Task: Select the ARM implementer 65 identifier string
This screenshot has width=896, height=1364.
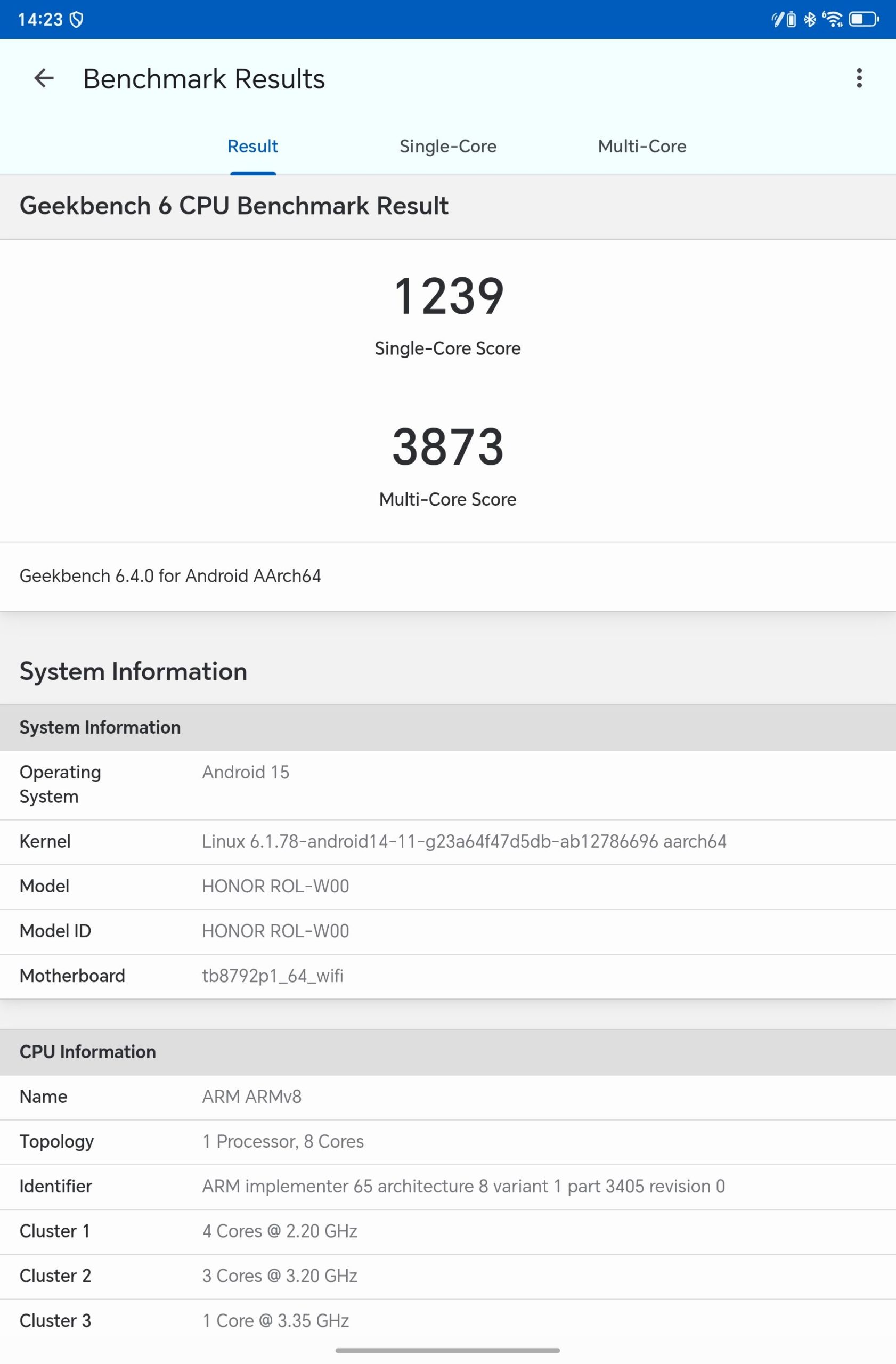Action: point(463,1187)
